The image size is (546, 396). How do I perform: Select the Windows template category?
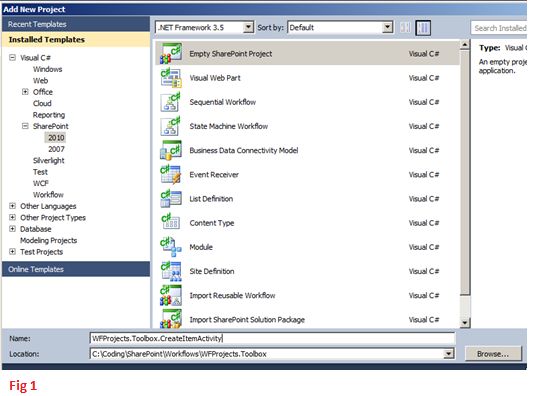tap(47, 69)
